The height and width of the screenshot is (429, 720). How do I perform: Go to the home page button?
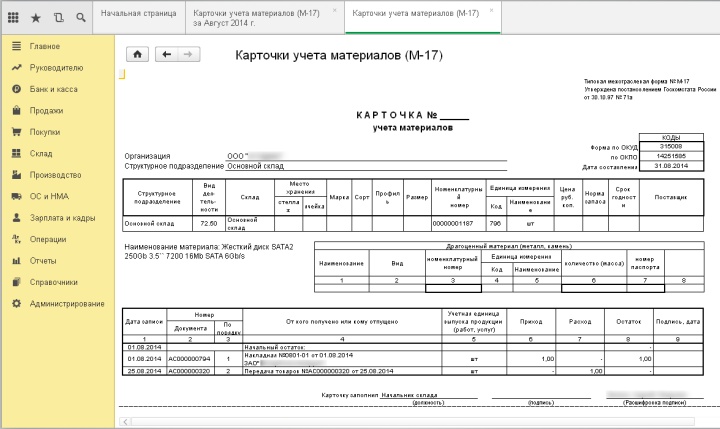pos(137,54)
